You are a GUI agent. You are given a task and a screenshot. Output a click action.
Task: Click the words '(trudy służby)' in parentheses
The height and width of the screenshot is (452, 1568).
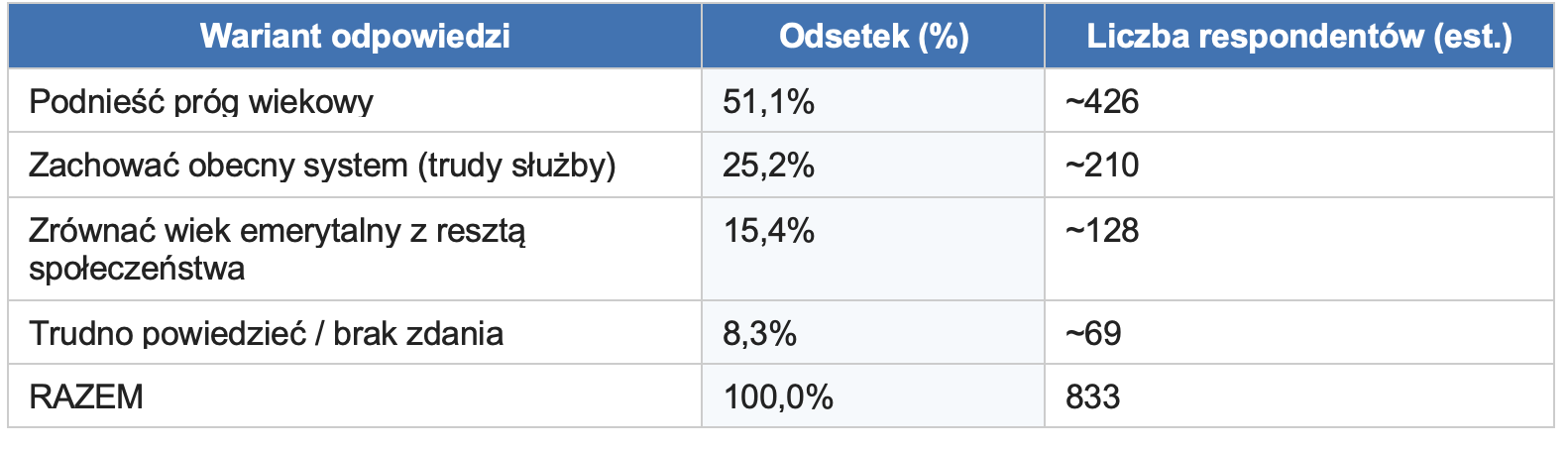coord(516,165)
